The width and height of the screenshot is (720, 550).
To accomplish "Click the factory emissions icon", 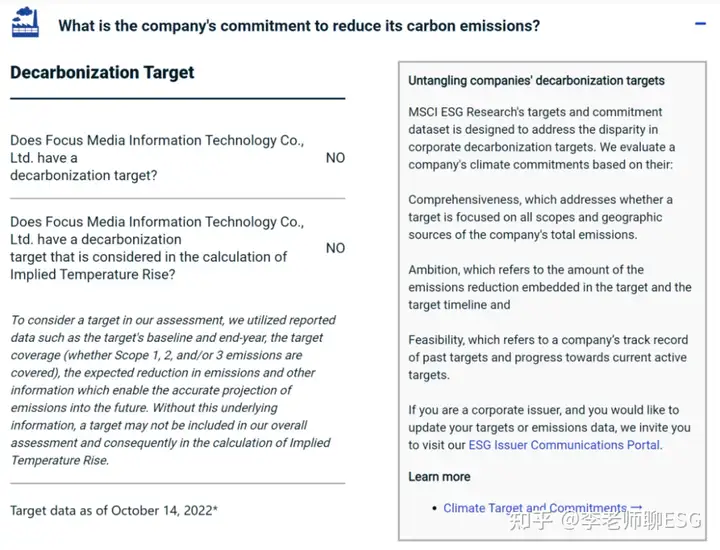I will click(25, 22).
